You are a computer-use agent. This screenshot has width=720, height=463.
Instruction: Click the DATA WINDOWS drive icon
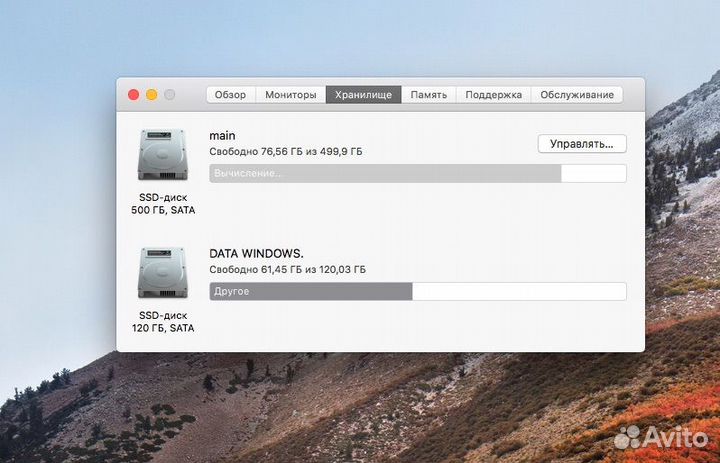(163, 273)
